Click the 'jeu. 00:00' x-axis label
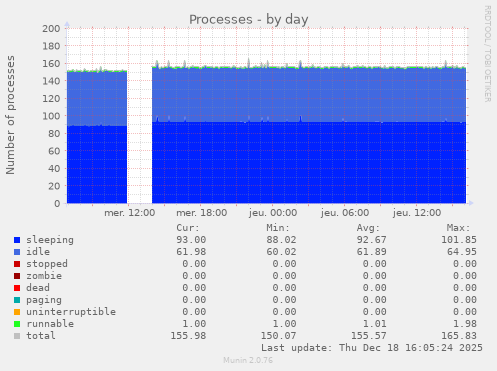This screenshot has height=371, width=497. [x=273, y=213]
